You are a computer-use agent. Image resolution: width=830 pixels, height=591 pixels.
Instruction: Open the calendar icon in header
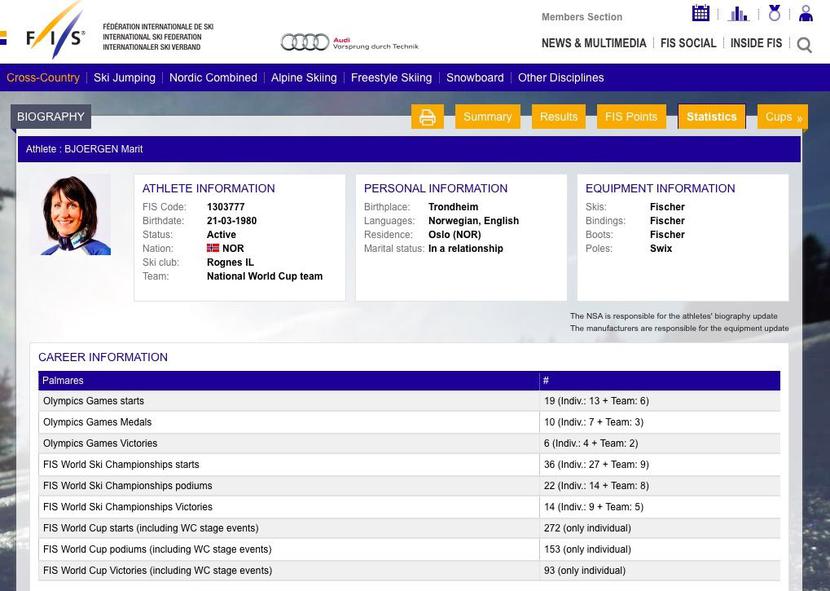coord(701,14)
